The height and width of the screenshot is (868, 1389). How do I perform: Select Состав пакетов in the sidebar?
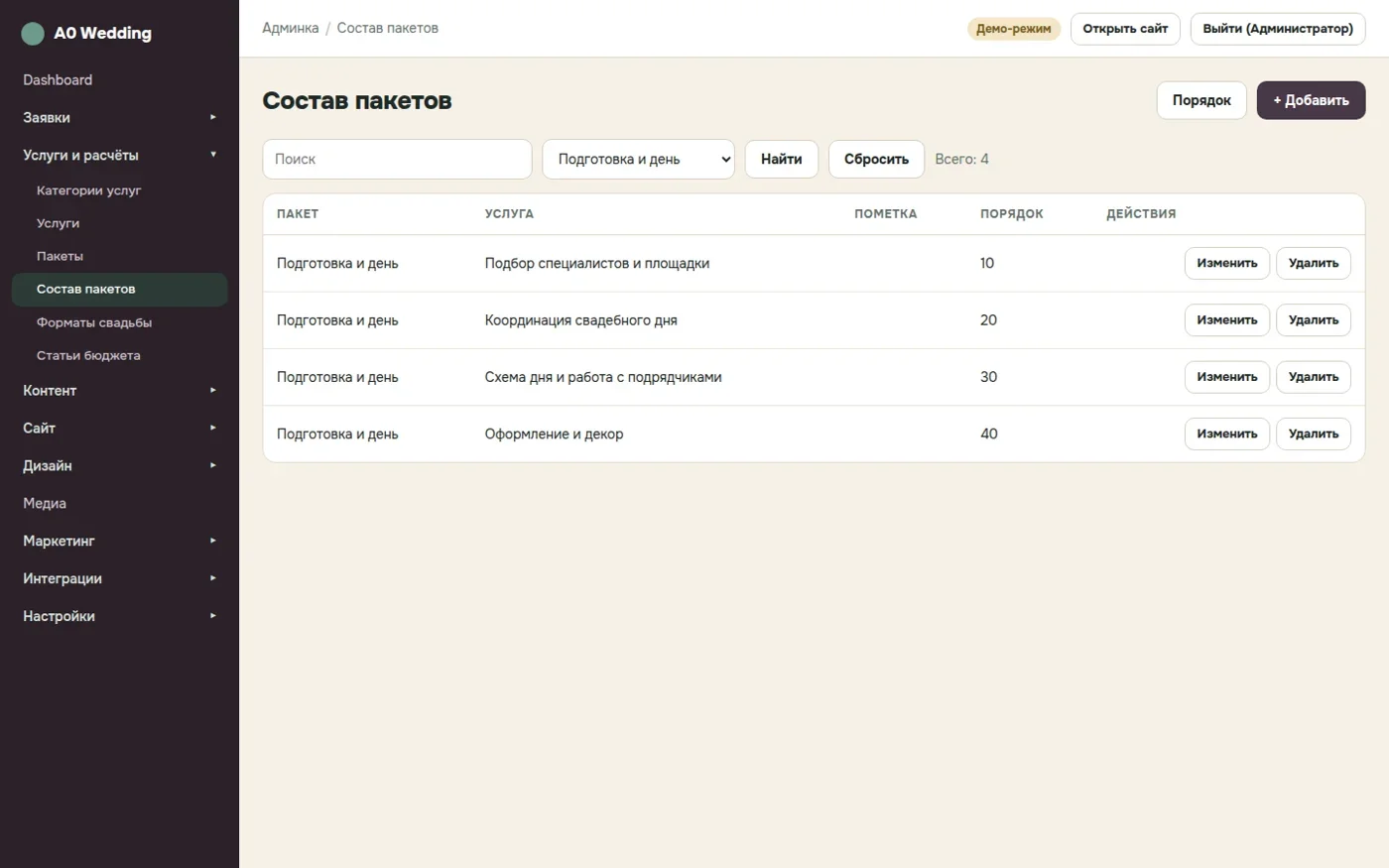(x=119, y=290)
